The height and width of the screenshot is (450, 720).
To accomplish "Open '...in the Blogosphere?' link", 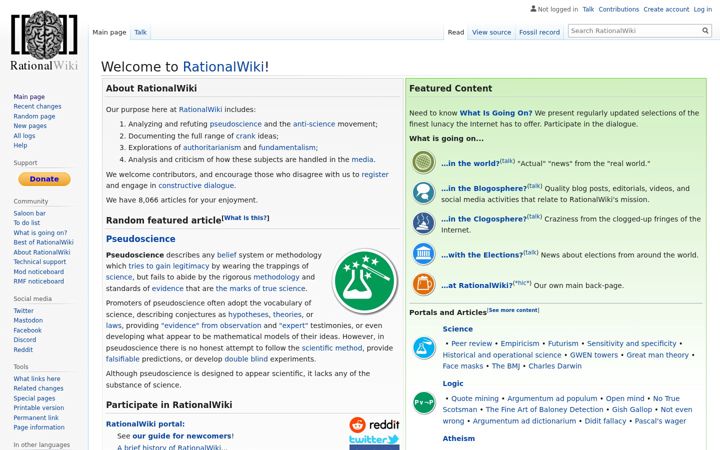I will pyautogui.click(x=484, y=188).
